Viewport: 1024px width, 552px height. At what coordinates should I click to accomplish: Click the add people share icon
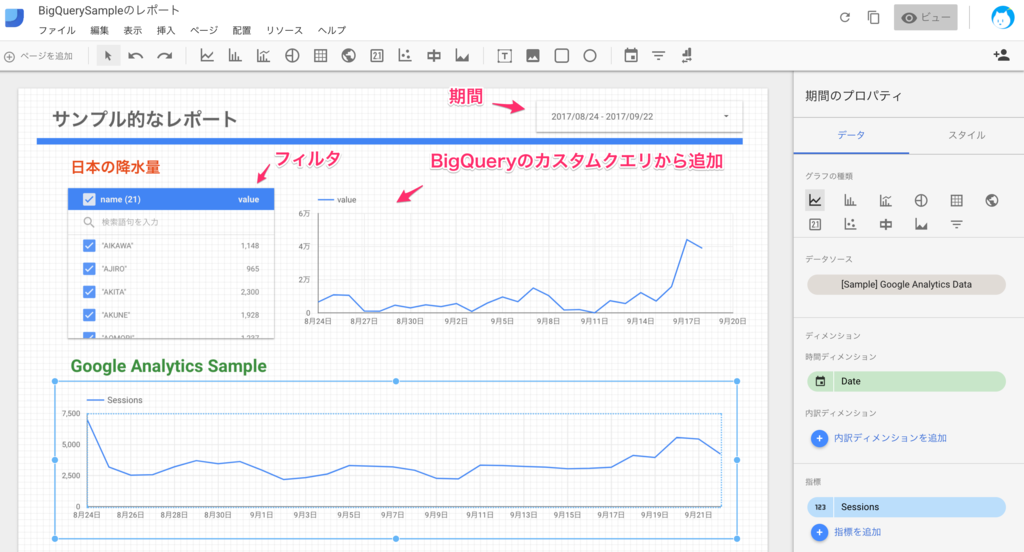(x=1001, y=56)
